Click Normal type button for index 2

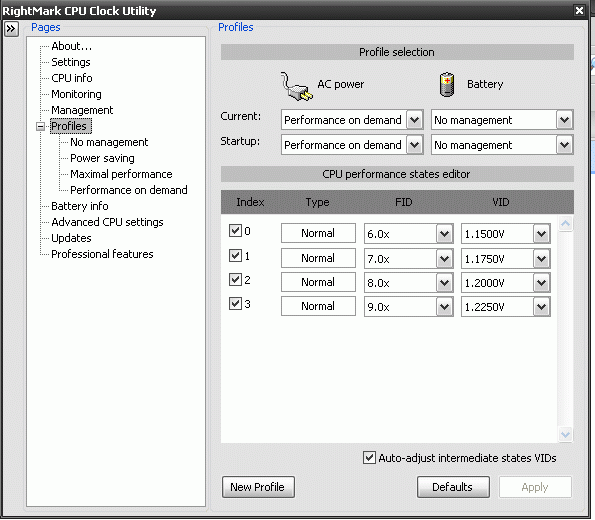318,282
